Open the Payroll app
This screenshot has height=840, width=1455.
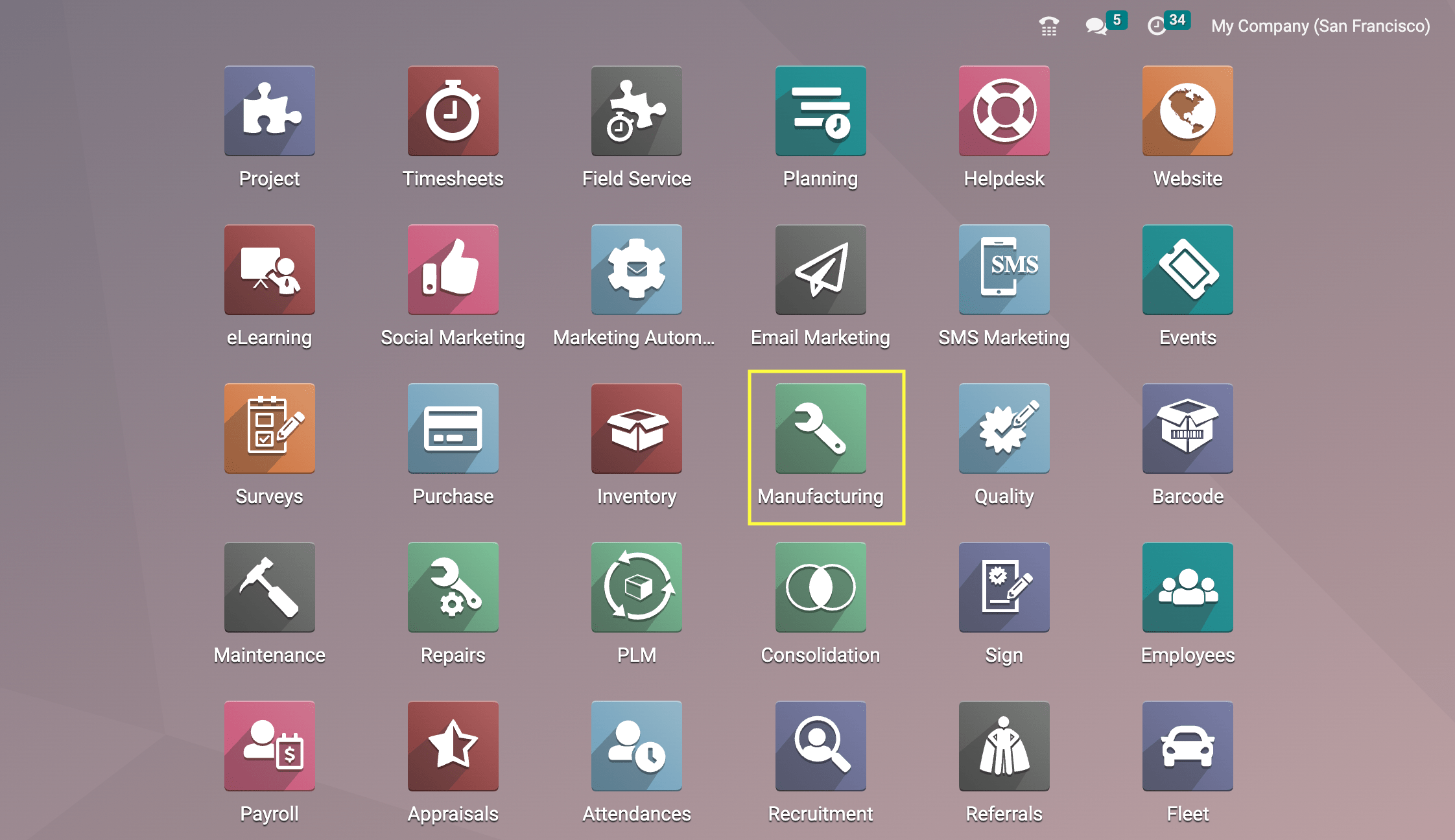[269, 746]
